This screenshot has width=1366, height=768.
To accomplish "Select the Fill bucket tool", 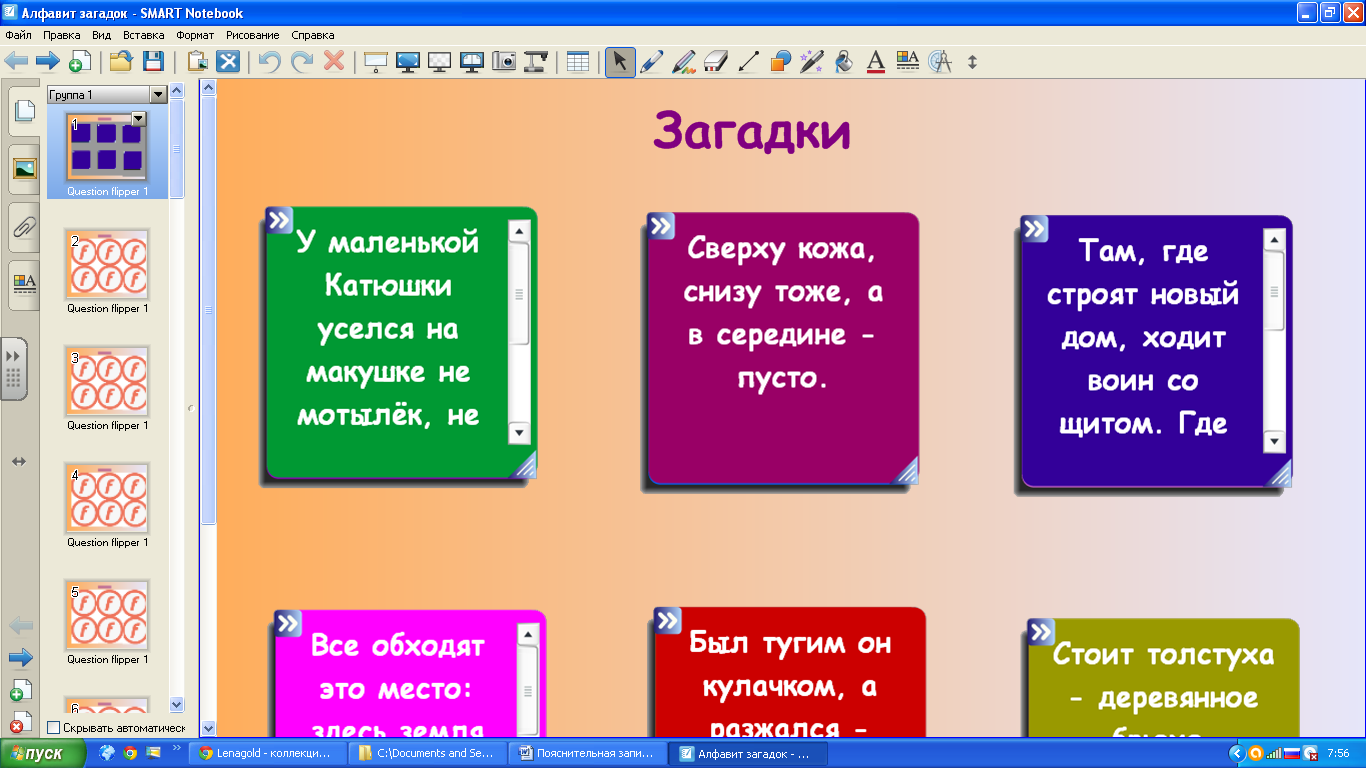I will [x=844, y=61].
